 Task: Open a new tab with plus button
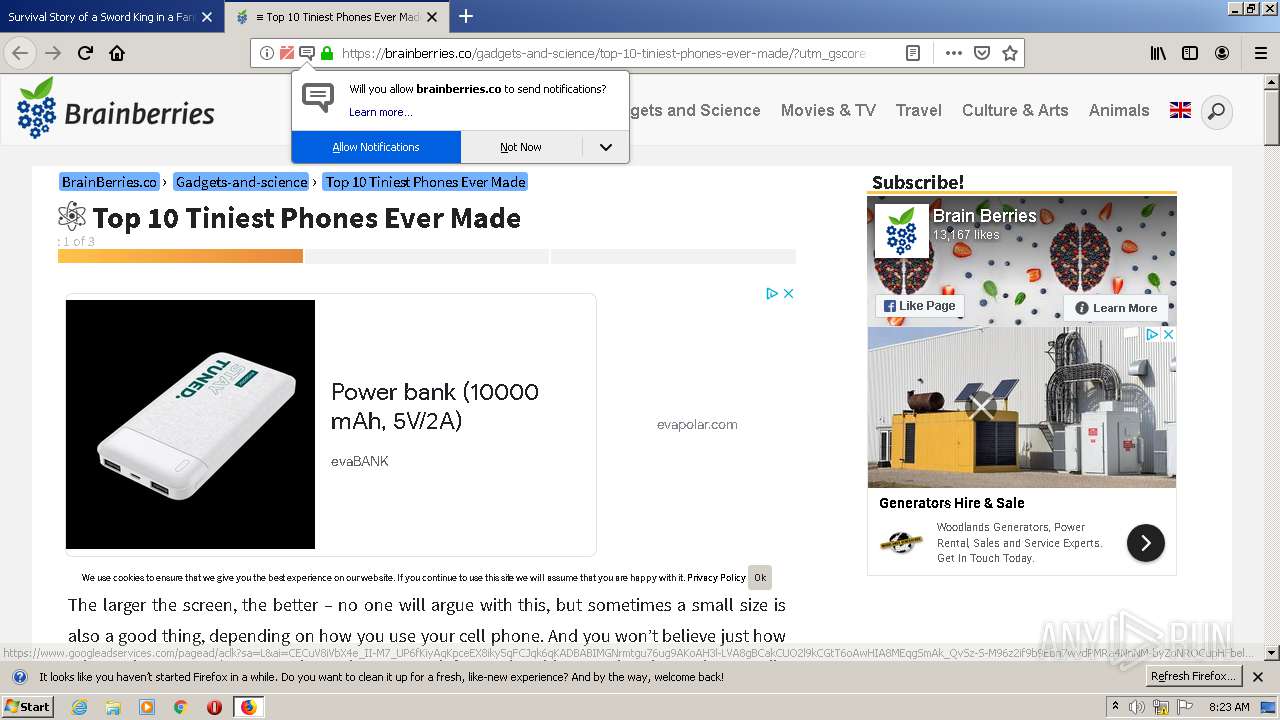465,16
